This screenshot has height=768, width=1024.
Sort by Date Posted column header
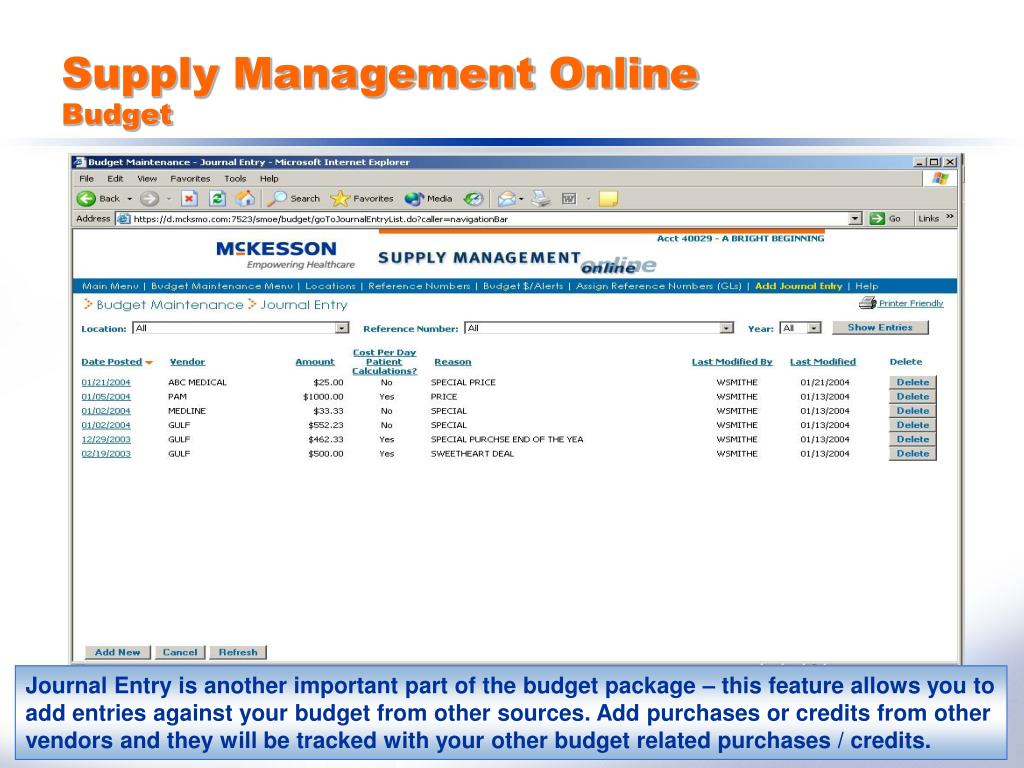[112, 362]
